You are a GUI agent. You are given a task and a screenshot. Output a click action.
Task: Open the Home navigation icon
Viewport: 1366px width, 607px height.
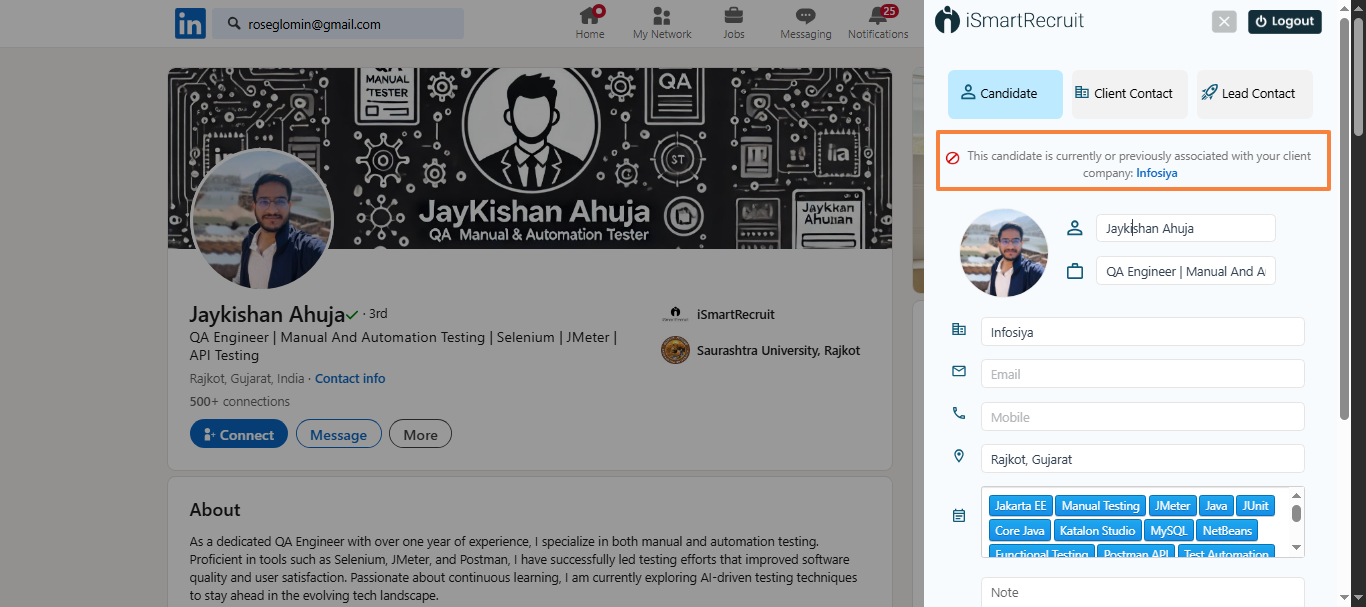click(590, 16)
